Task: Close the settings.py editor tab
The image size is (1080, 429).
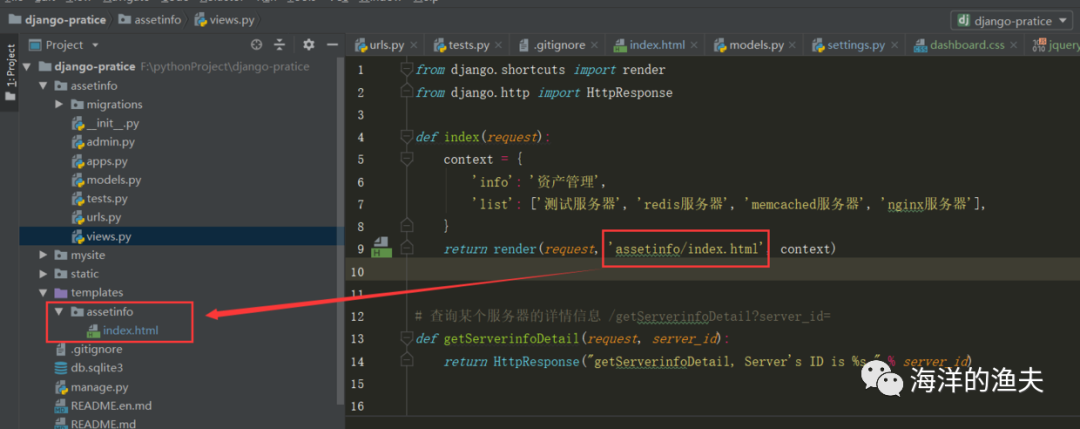Action: tap(894, 45)
